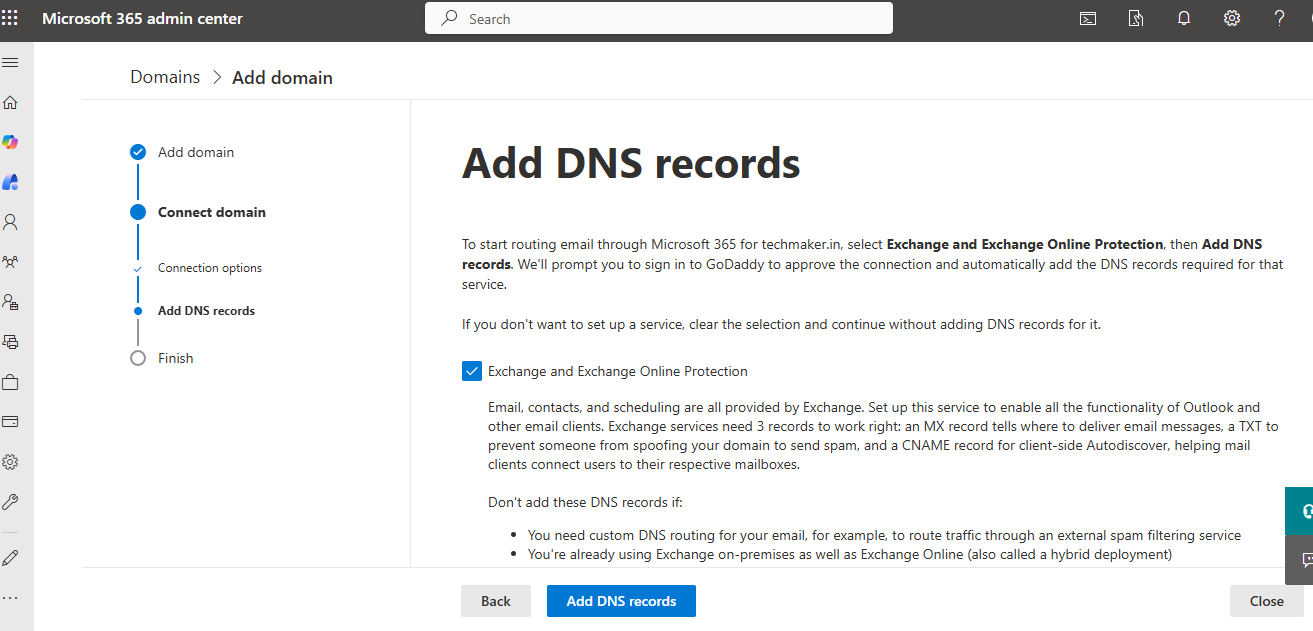Close the Add domain wizard
The height and width of the screenshot is (631, 1313).
tap(1266, 601)
